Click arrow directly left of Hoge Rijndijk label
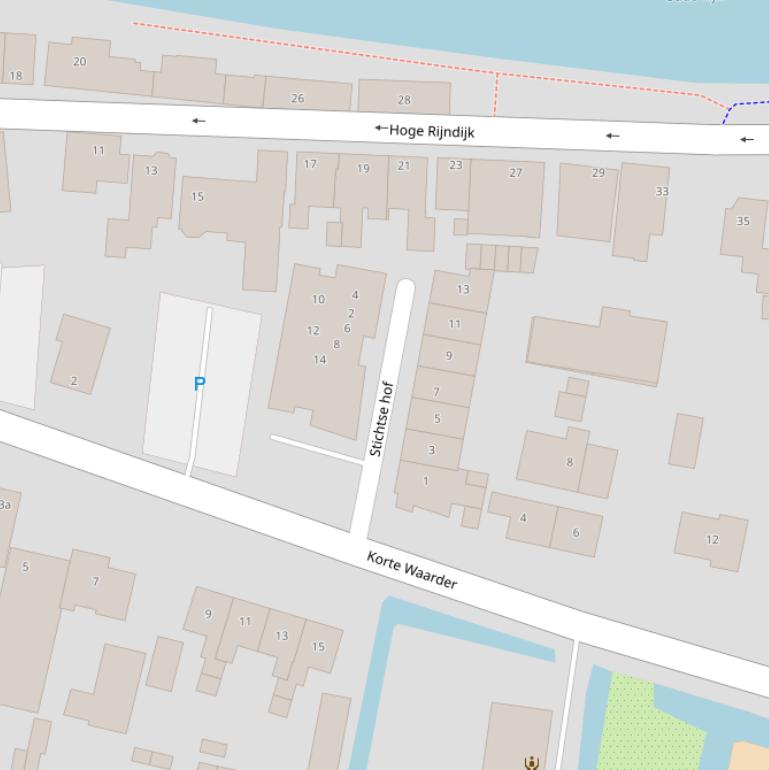Viewport: 769px width, 770px height. pos(380,128)
